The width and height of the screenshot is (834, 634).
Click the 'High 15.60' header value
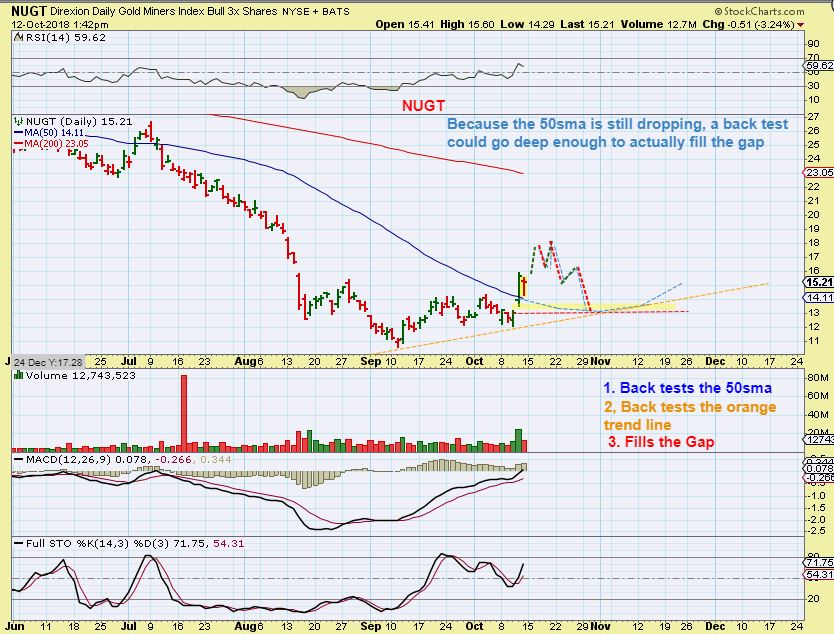(467, 24)
